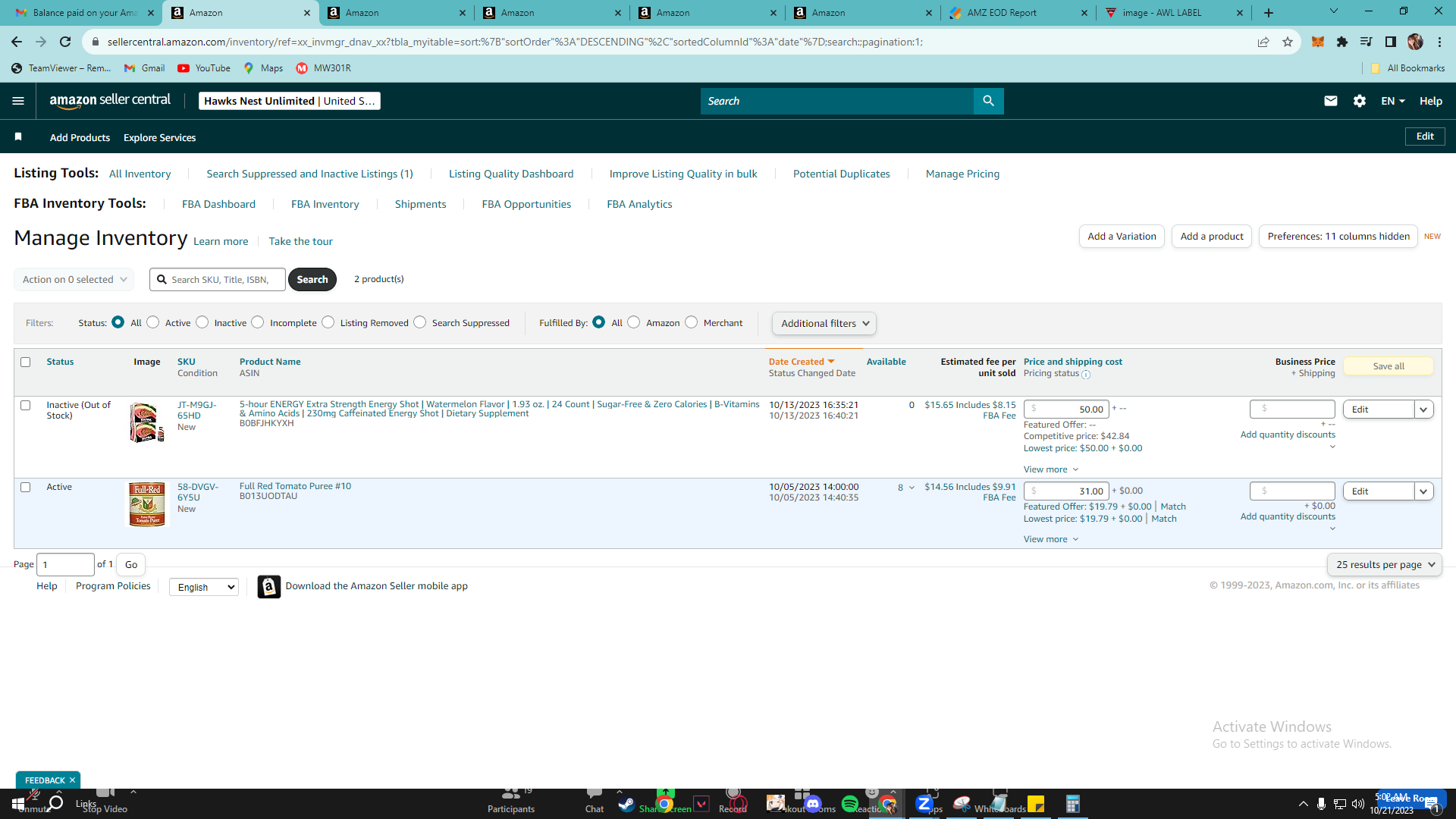Open Spotify from the taskbar

850,804
